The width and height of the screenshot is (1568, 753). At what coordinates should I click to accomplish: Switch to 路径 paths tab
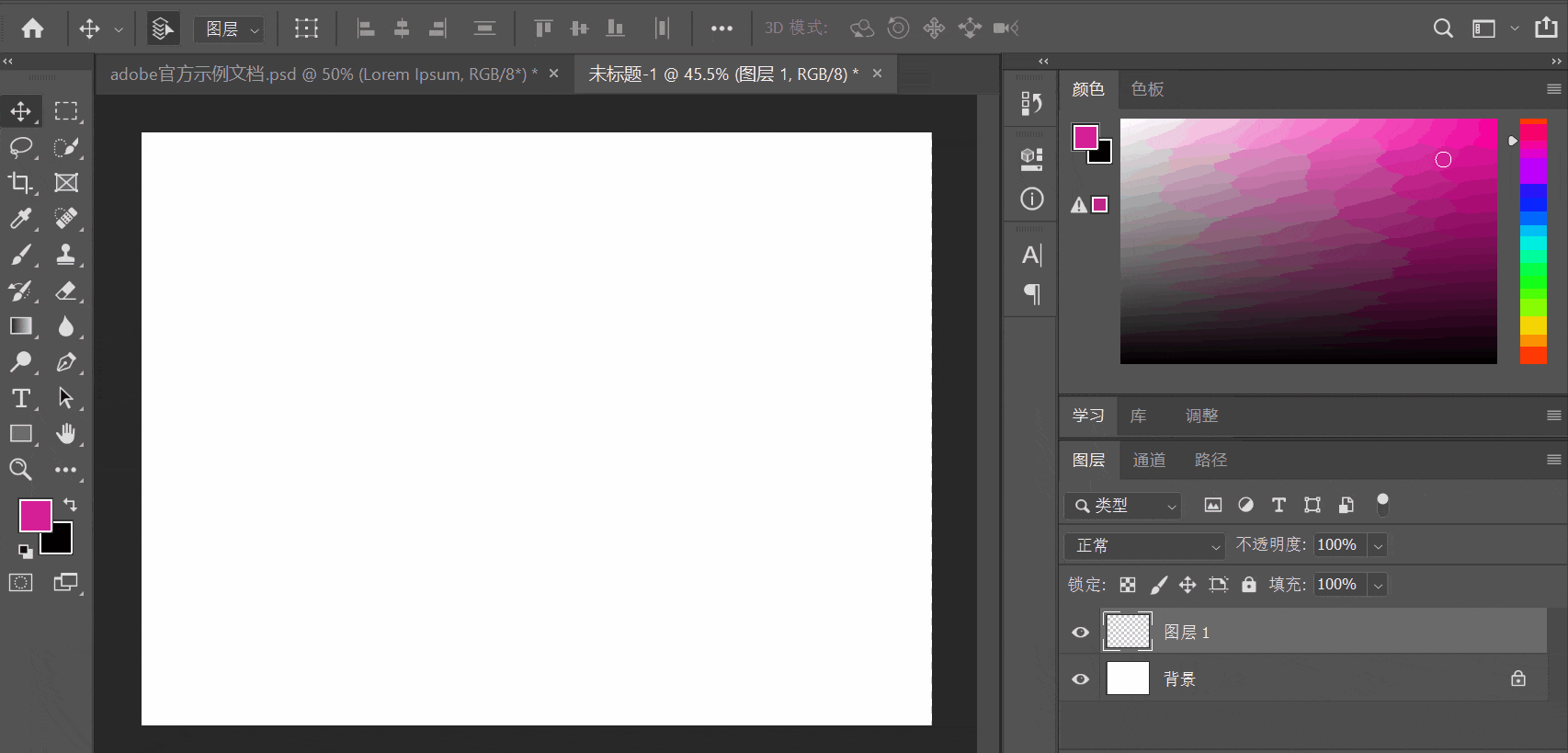pos(1210,460)
